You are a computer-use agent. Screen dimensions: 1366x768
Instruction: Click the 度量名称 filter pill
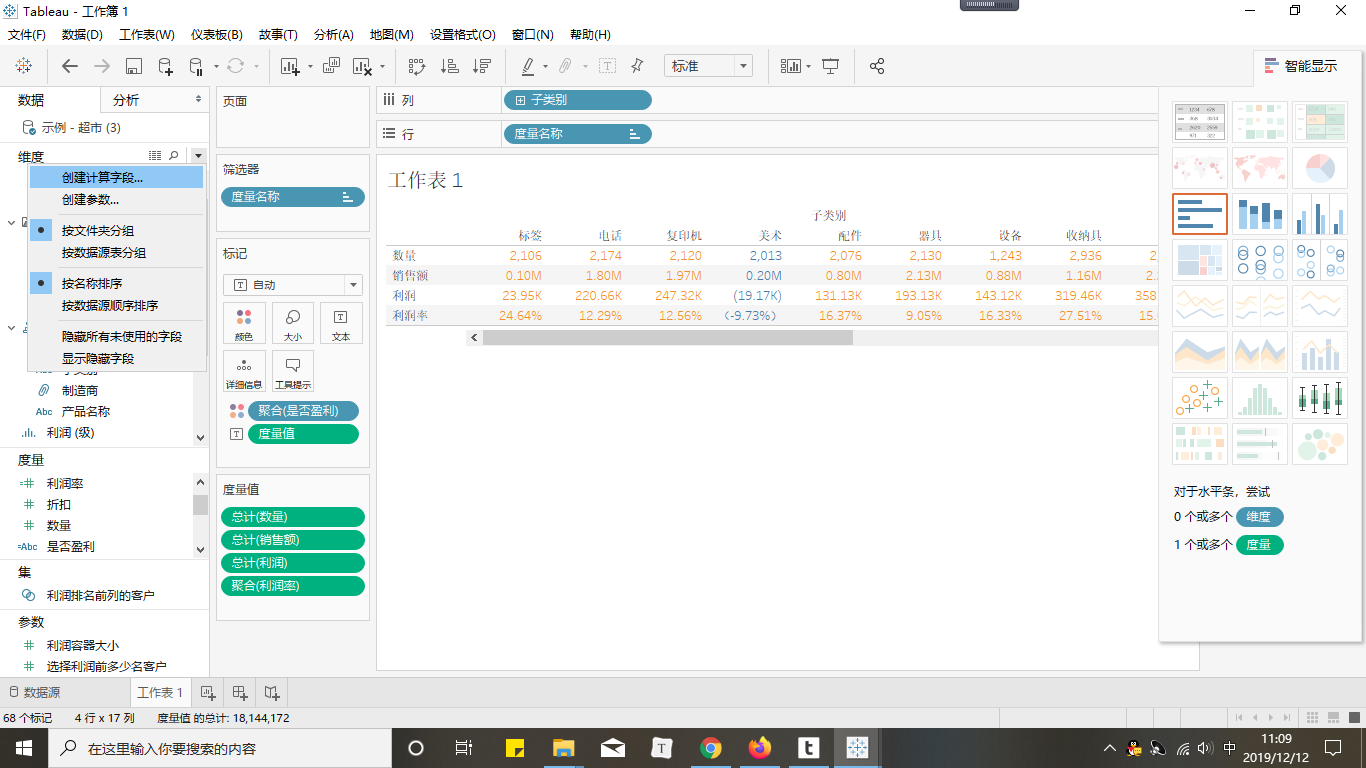pyautogui.click(x=293, y=197)
